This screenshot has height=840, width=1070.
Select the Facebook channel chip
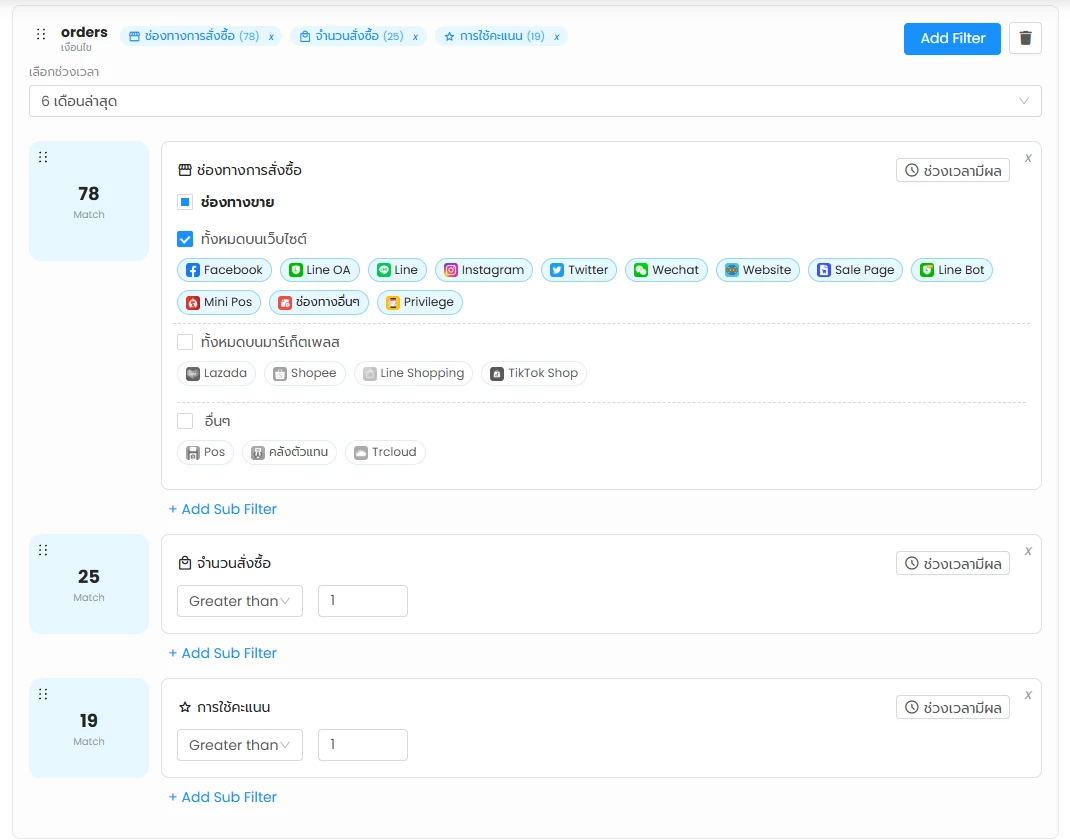click(224, 270)
